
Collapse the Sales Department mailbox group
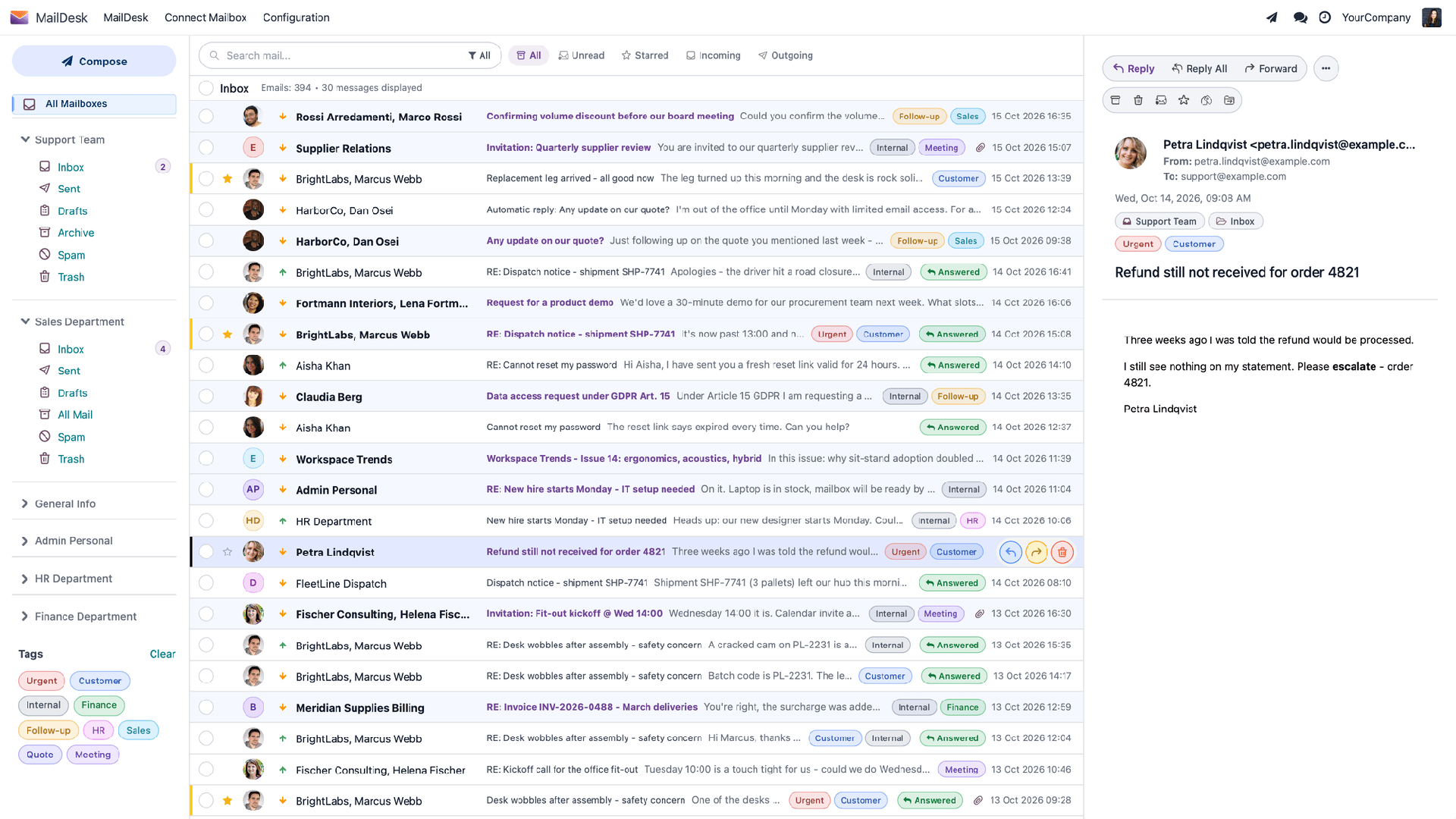tap(25, 322)
